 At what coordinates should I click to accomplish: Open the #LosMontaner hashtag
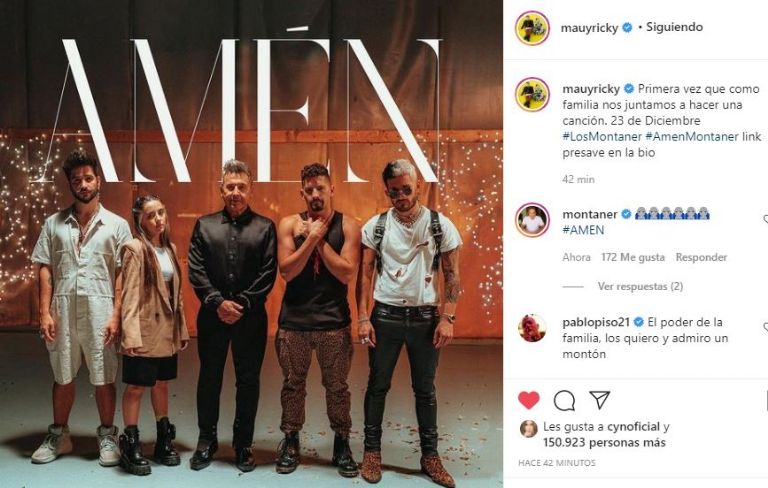(x=602, y=136)
